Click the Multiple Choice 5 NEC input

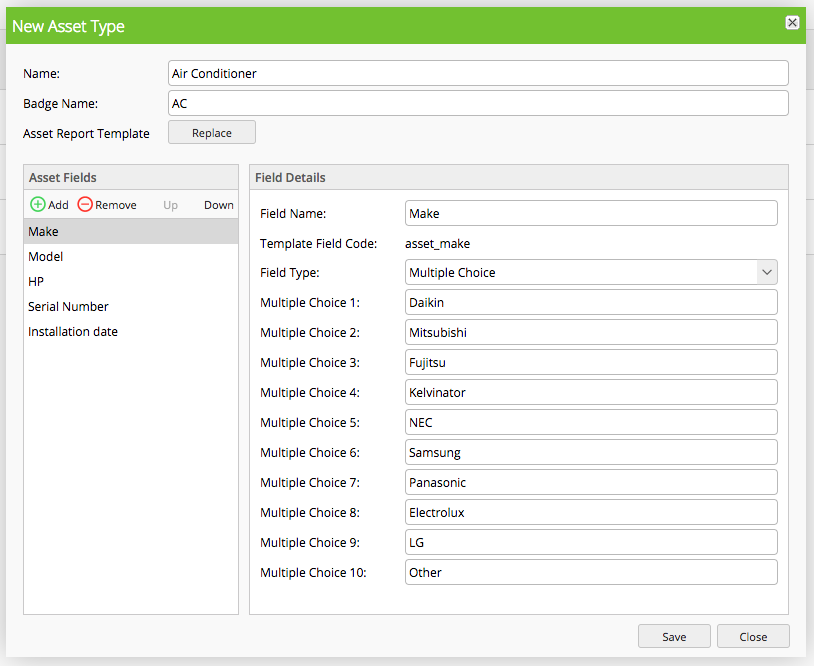tap(592, 422)
